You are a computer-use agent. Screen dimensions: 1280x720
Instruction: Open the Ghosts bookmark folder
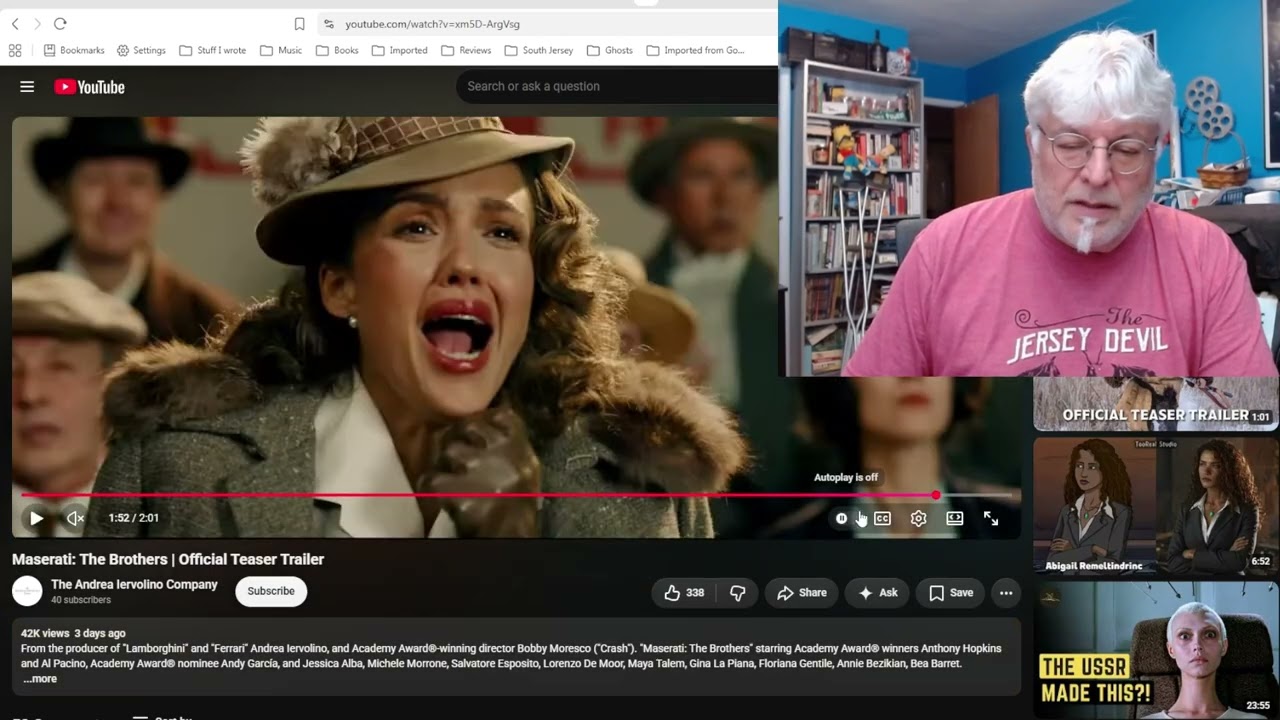610,50
